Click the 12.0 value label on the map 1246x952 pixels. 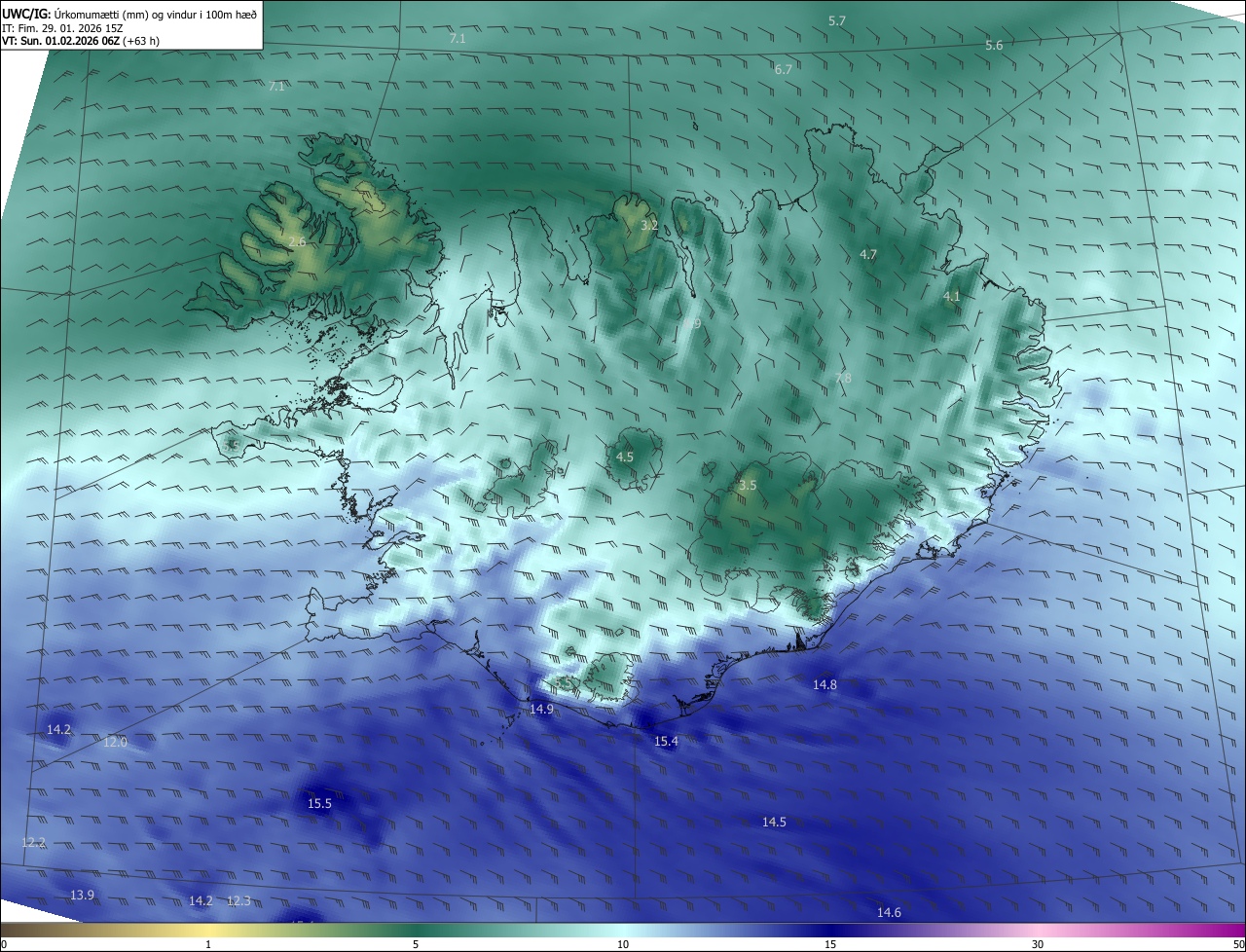pos(115,743)
